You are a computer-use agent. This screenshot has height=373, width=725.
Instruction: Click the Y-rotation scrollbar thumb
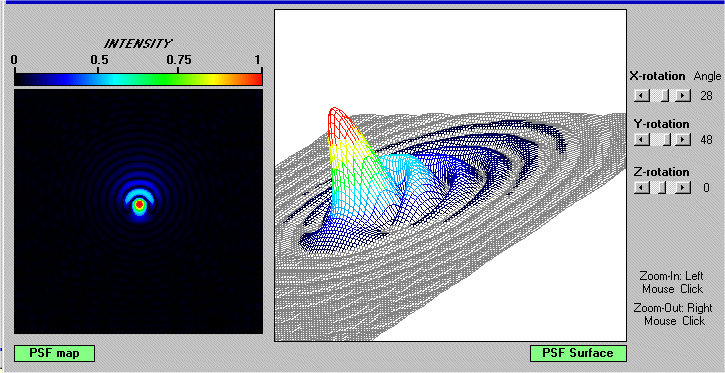click(667, 140)
